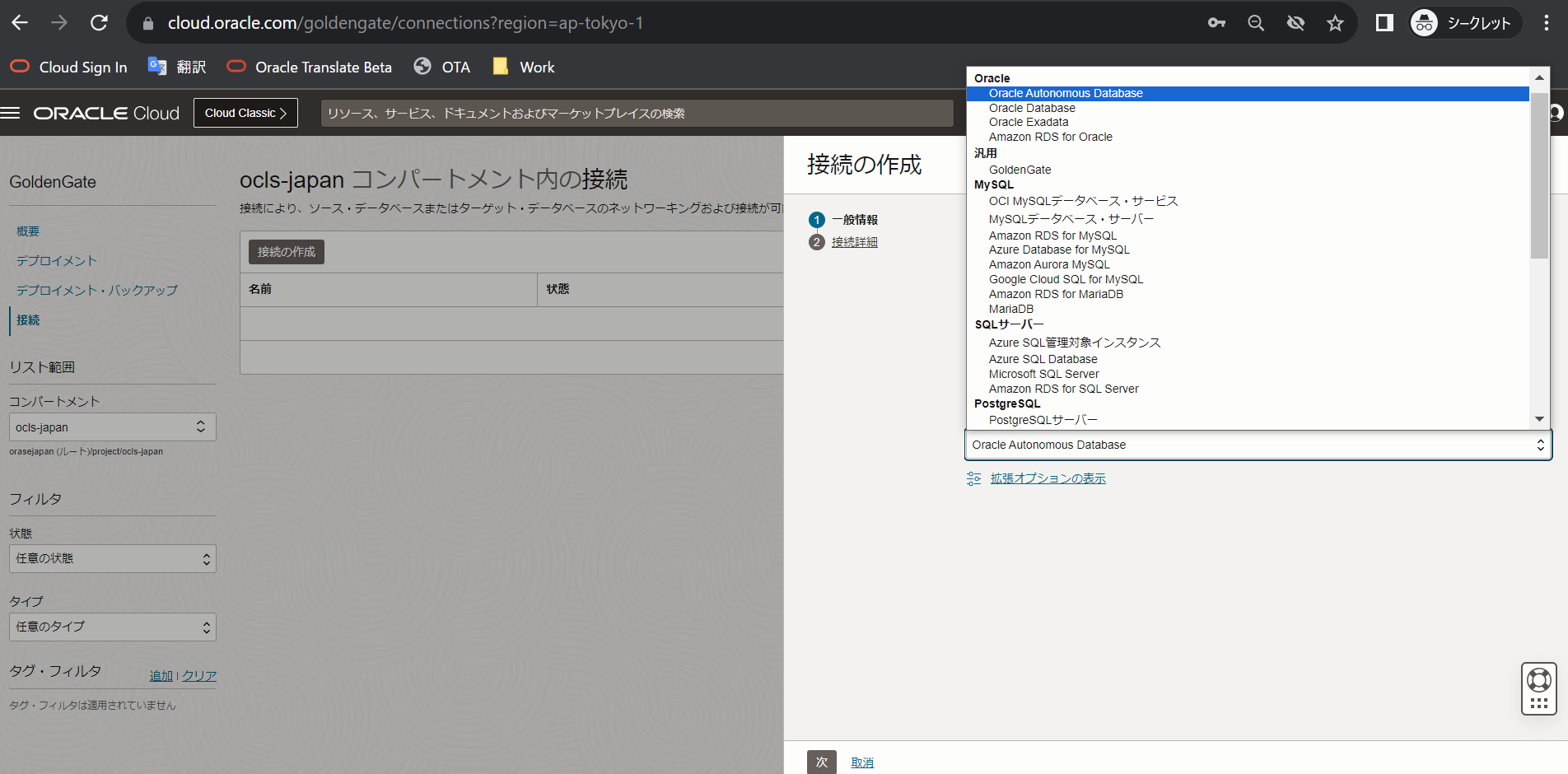Click 追加 to add a tag filter

pyautogui.click(x=161, y=676)
